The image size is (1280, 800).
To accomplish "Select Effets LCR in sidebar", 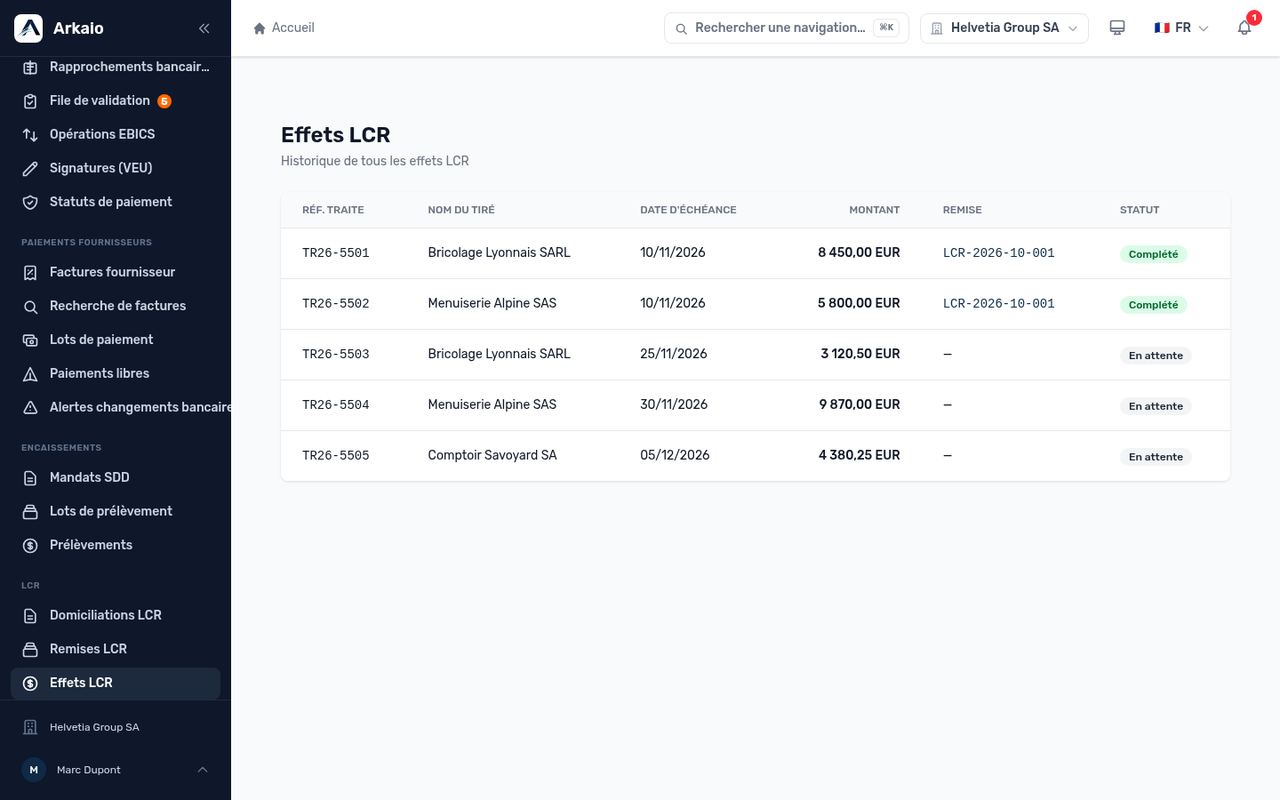I will click(x=115, y=683).
